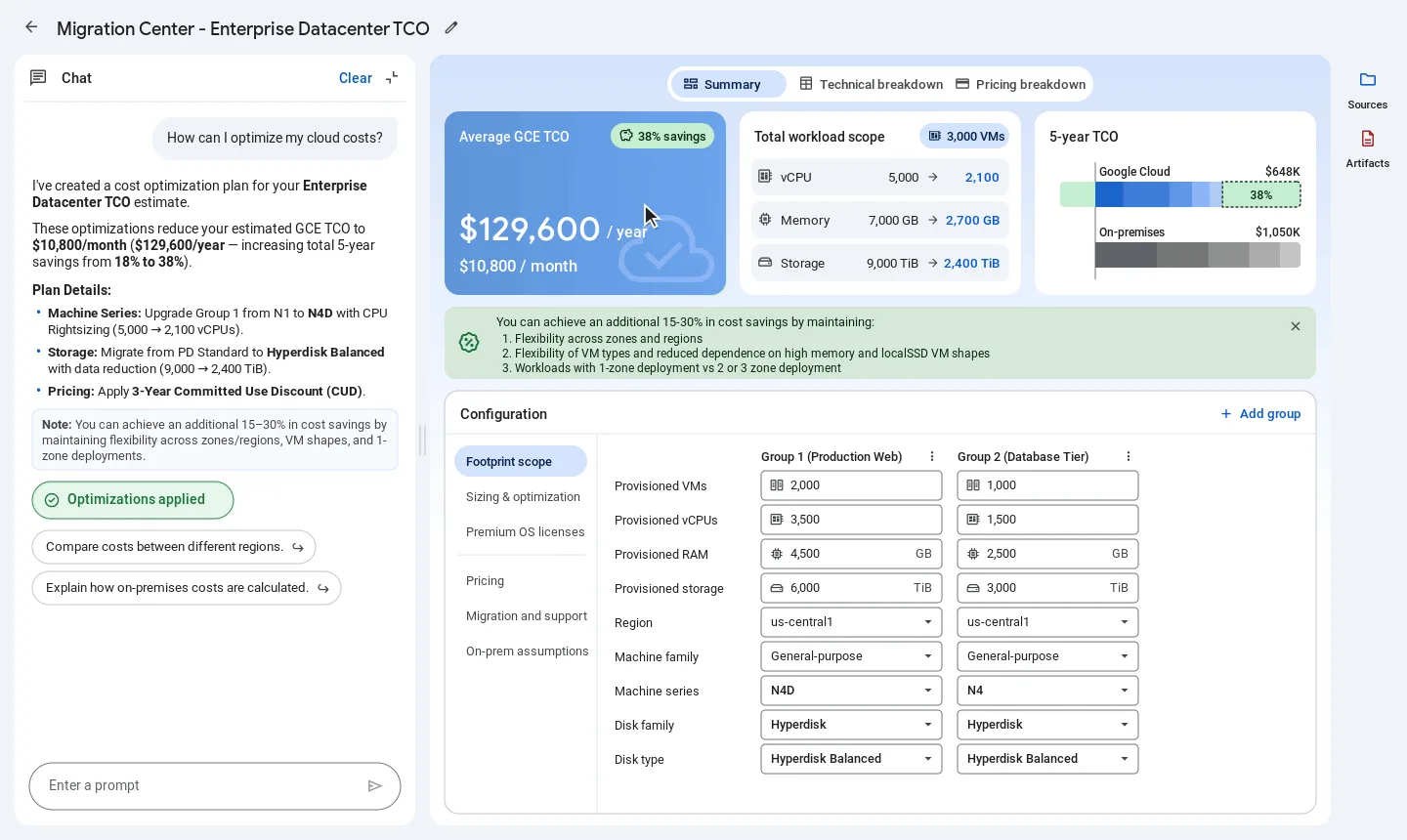Viewport: 1407px width, 840px height.
Task: Open Group 2 Disk family dropdown
Action: (1047, 725)
